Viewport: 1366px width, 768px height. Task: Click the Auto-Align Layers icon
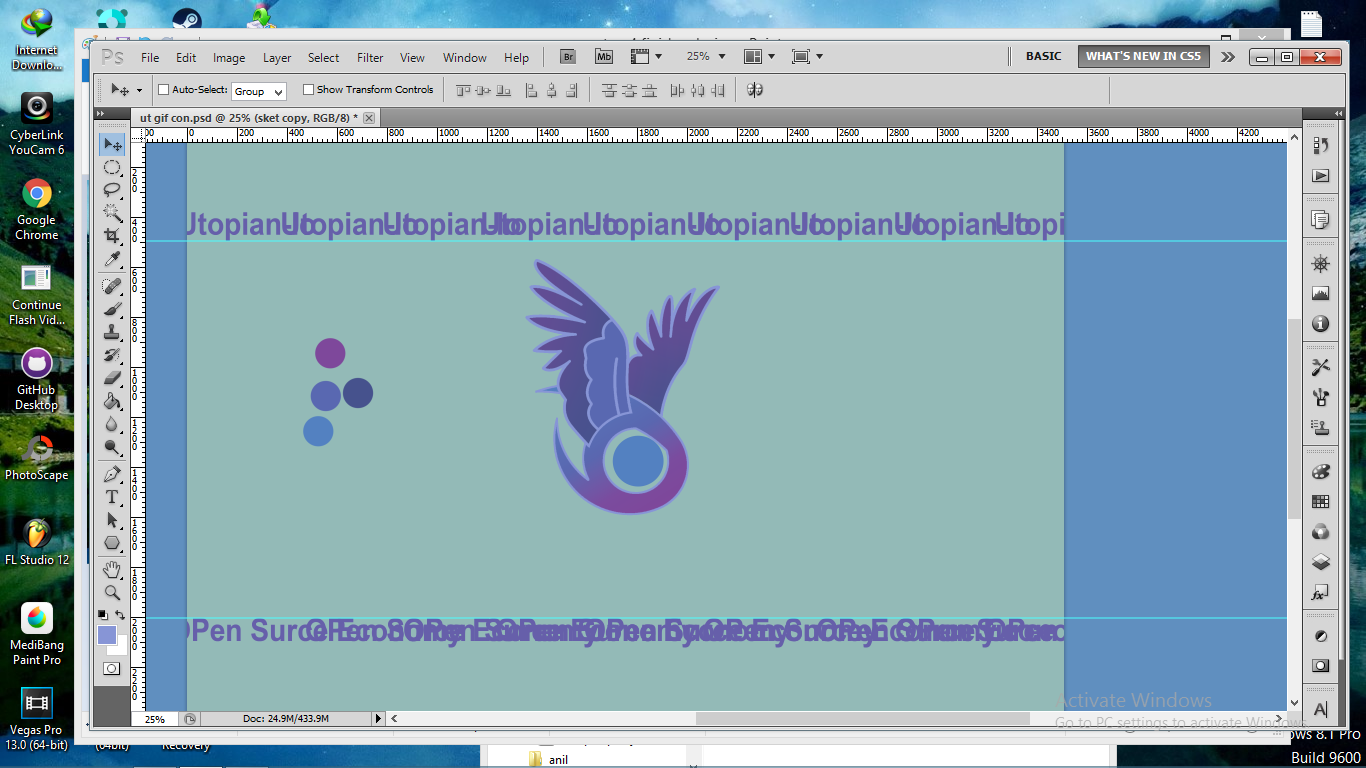(x=755, y=90)
